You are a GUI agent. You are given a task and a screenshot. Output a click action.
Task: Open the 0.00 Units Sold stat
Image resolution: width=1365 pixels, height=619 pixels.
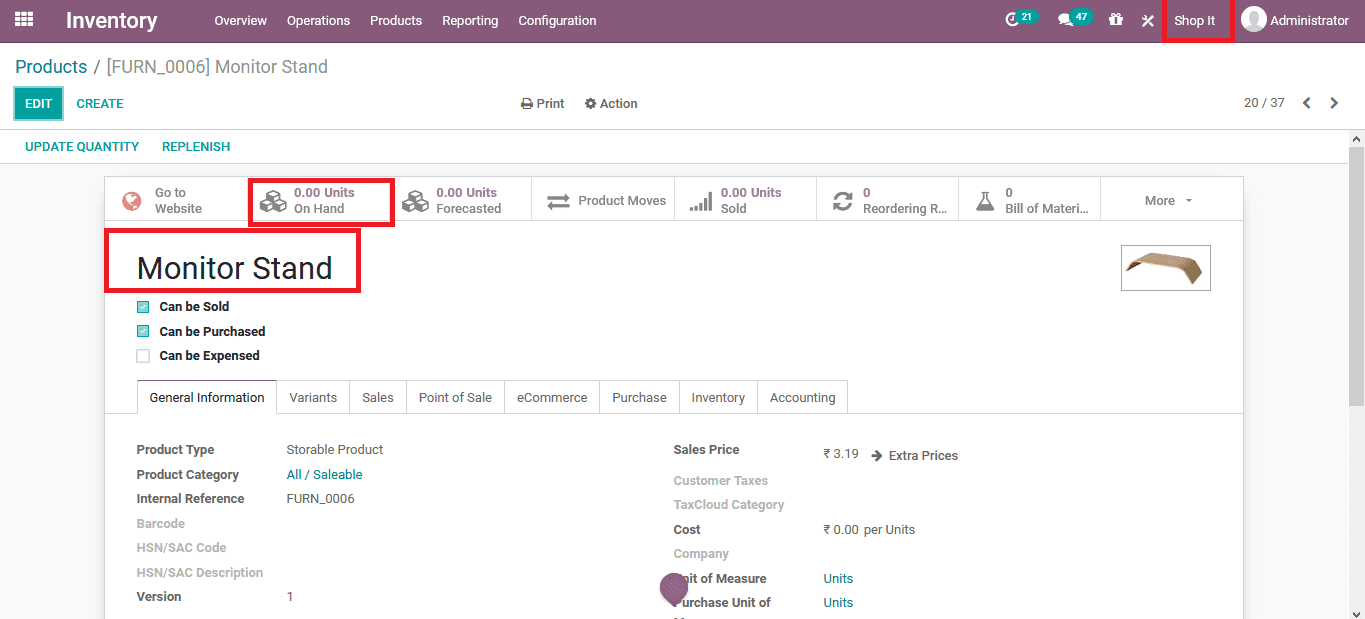746,201
